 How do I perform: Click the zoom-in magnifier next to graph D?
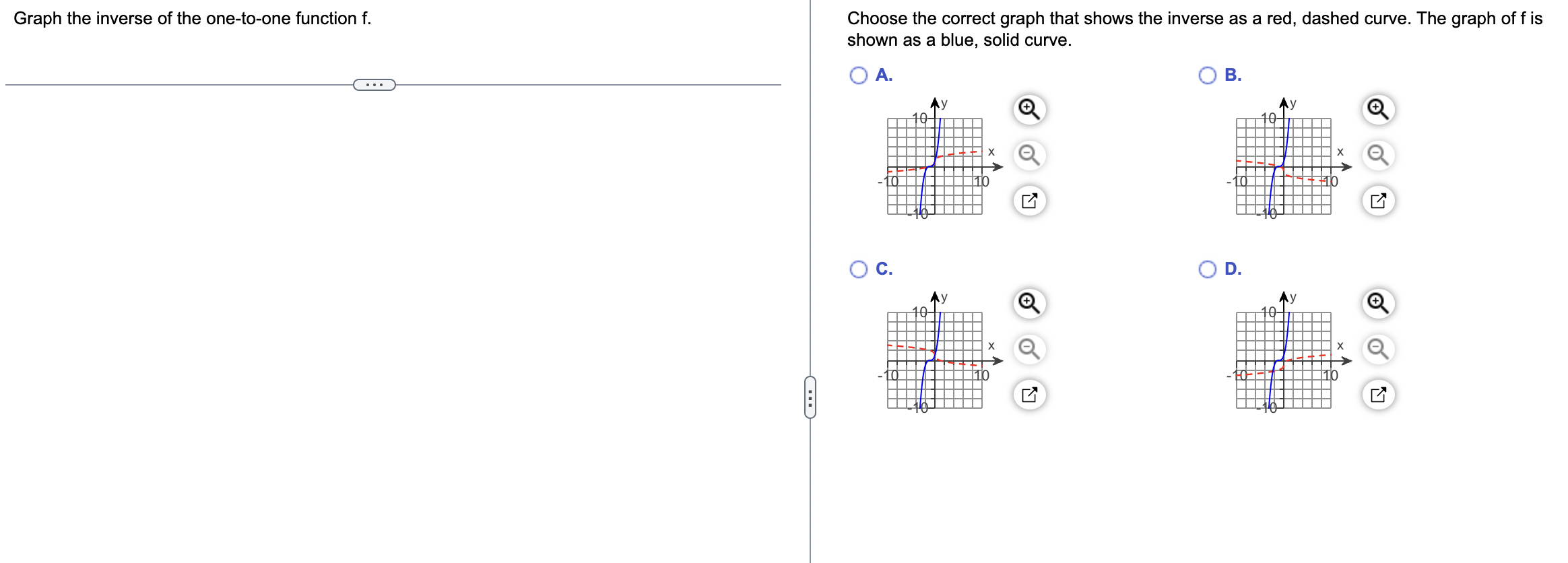pyautogui.click(x=1377, y=303)
